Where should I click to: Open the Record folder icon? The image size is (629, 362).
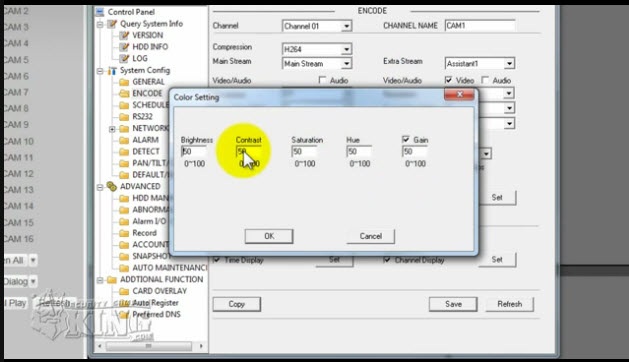pos(124,233)
